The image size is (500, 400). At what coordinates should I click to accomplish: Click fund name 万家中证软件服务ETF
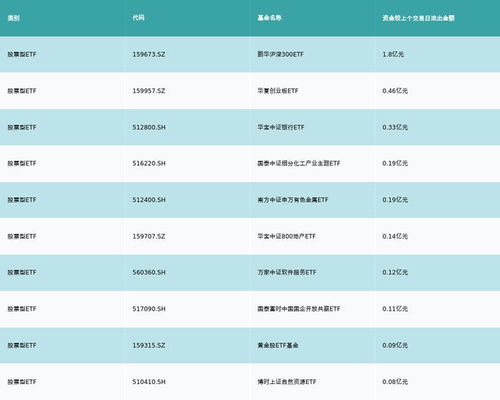tap(287, 272)
